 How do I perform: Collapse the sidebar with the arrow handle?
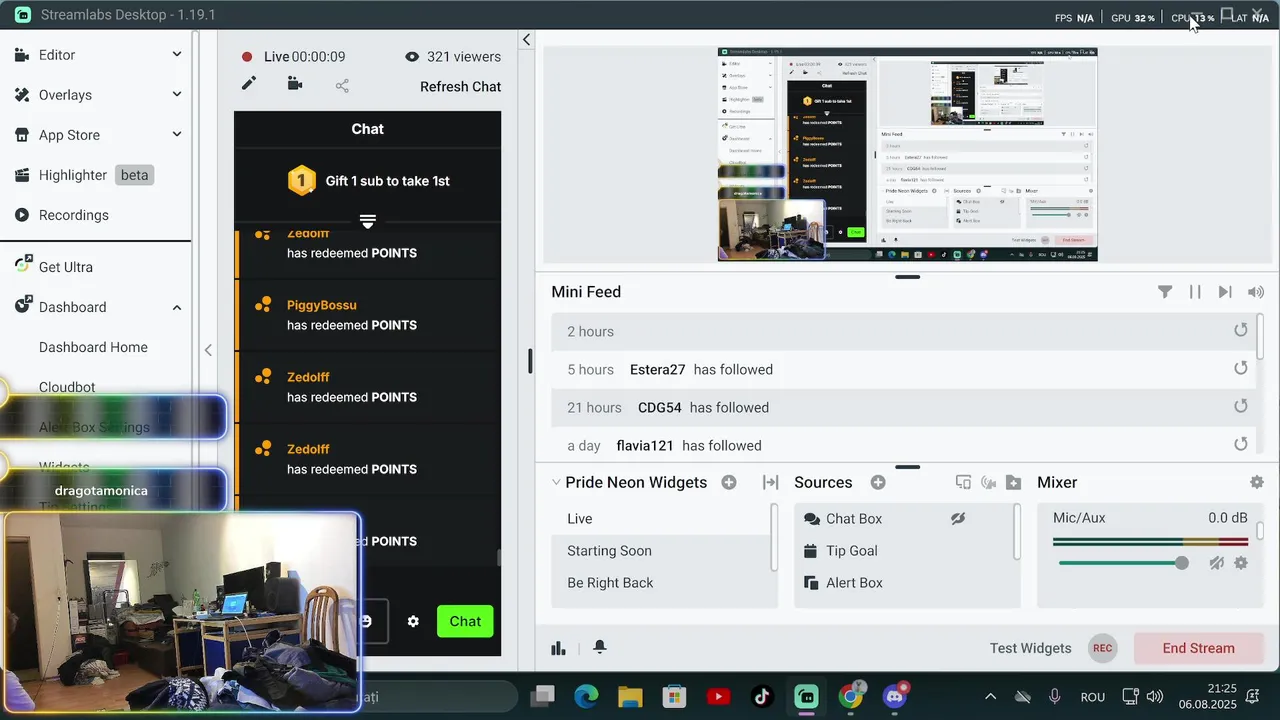[208, 350]
